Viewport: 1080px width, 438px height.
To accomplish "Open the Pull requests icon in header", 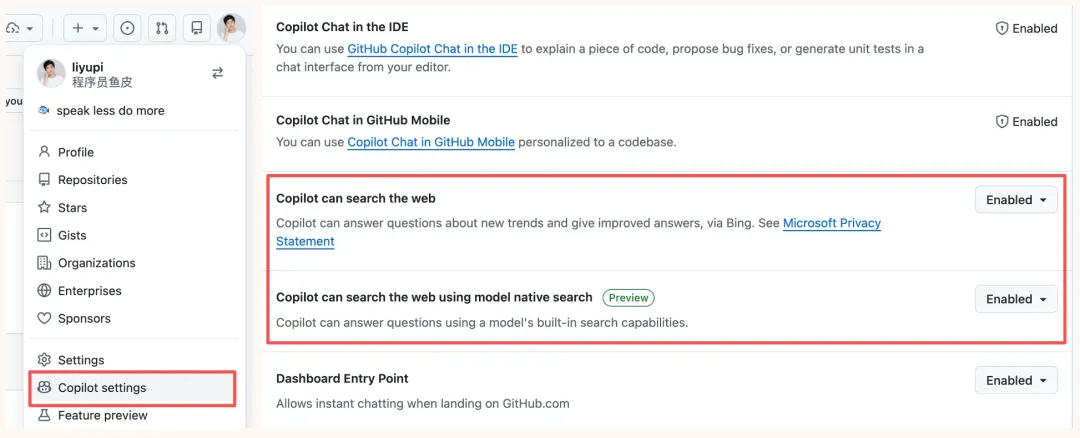I will click(x=162, y=28).
